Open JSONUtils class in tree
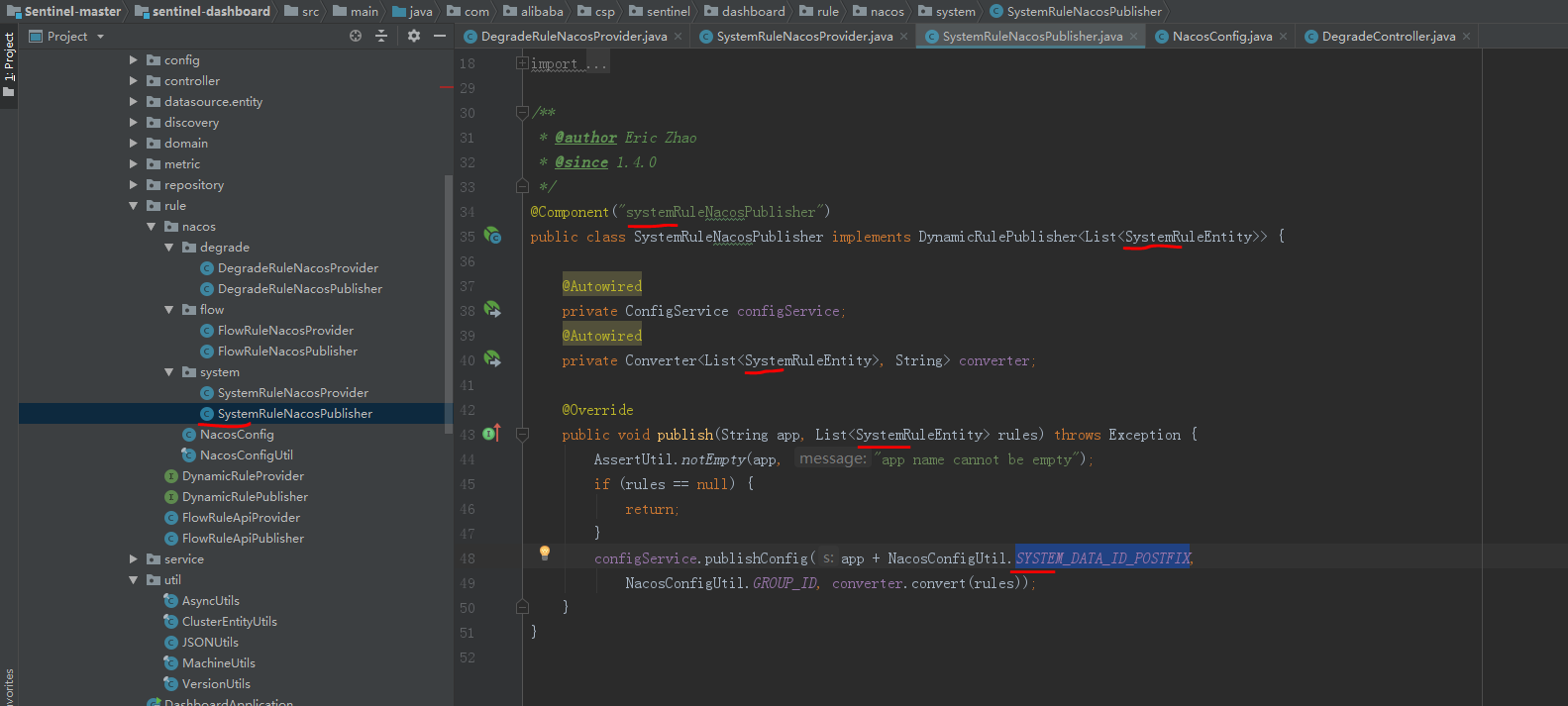 coord(201,643)
